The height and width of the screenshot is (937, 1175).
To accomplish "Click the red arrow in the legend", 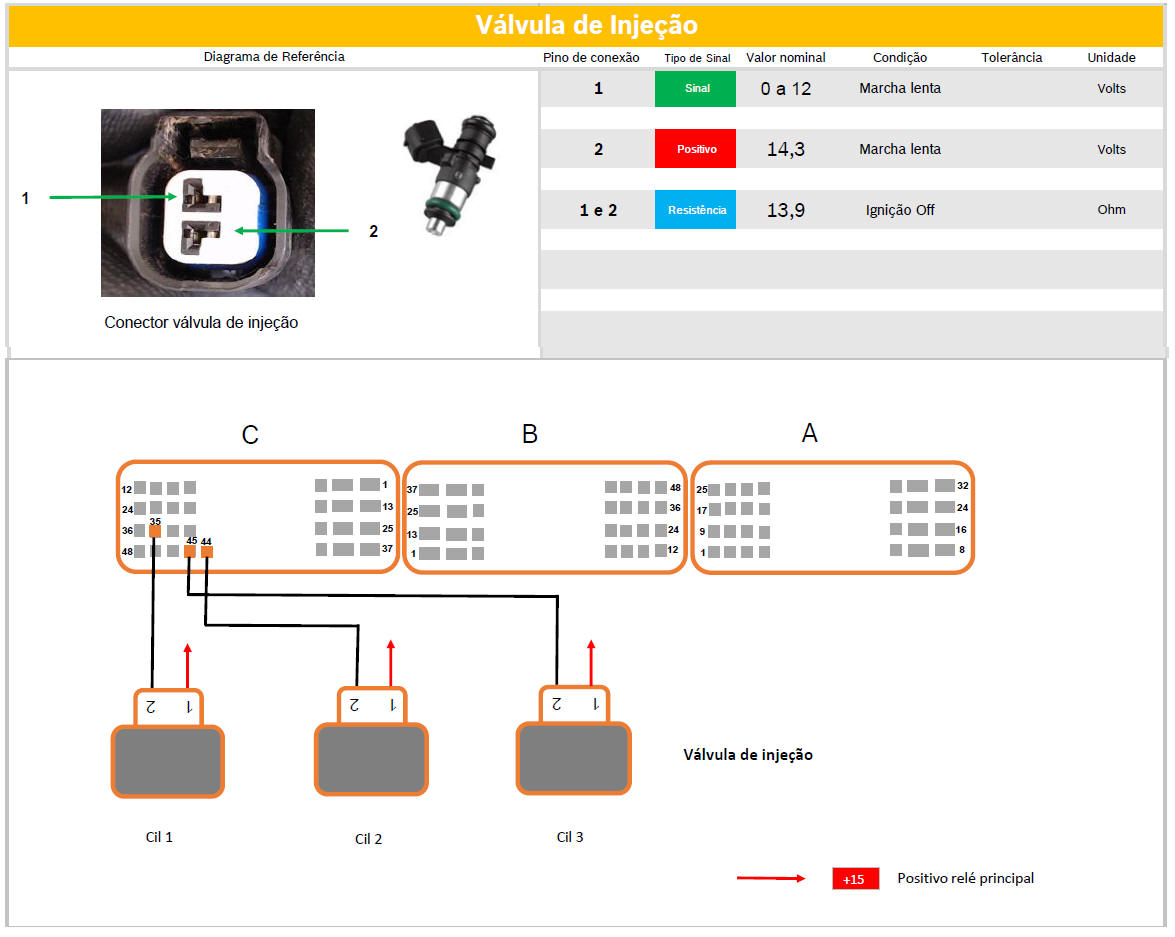I will point(770,879).
